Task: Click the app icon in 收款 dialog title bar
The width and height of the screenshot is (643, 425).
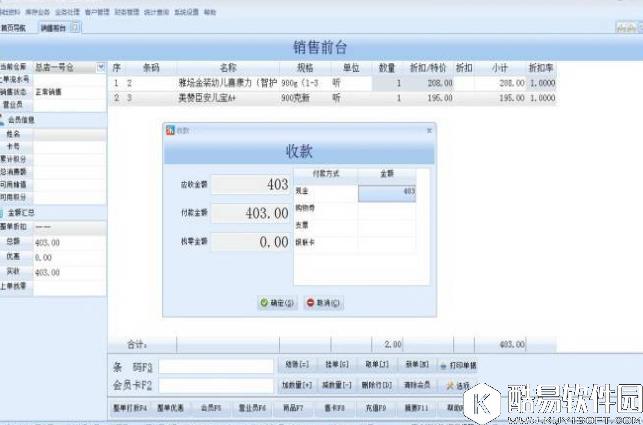Action: pyautogui.click(x=170, y=130)
